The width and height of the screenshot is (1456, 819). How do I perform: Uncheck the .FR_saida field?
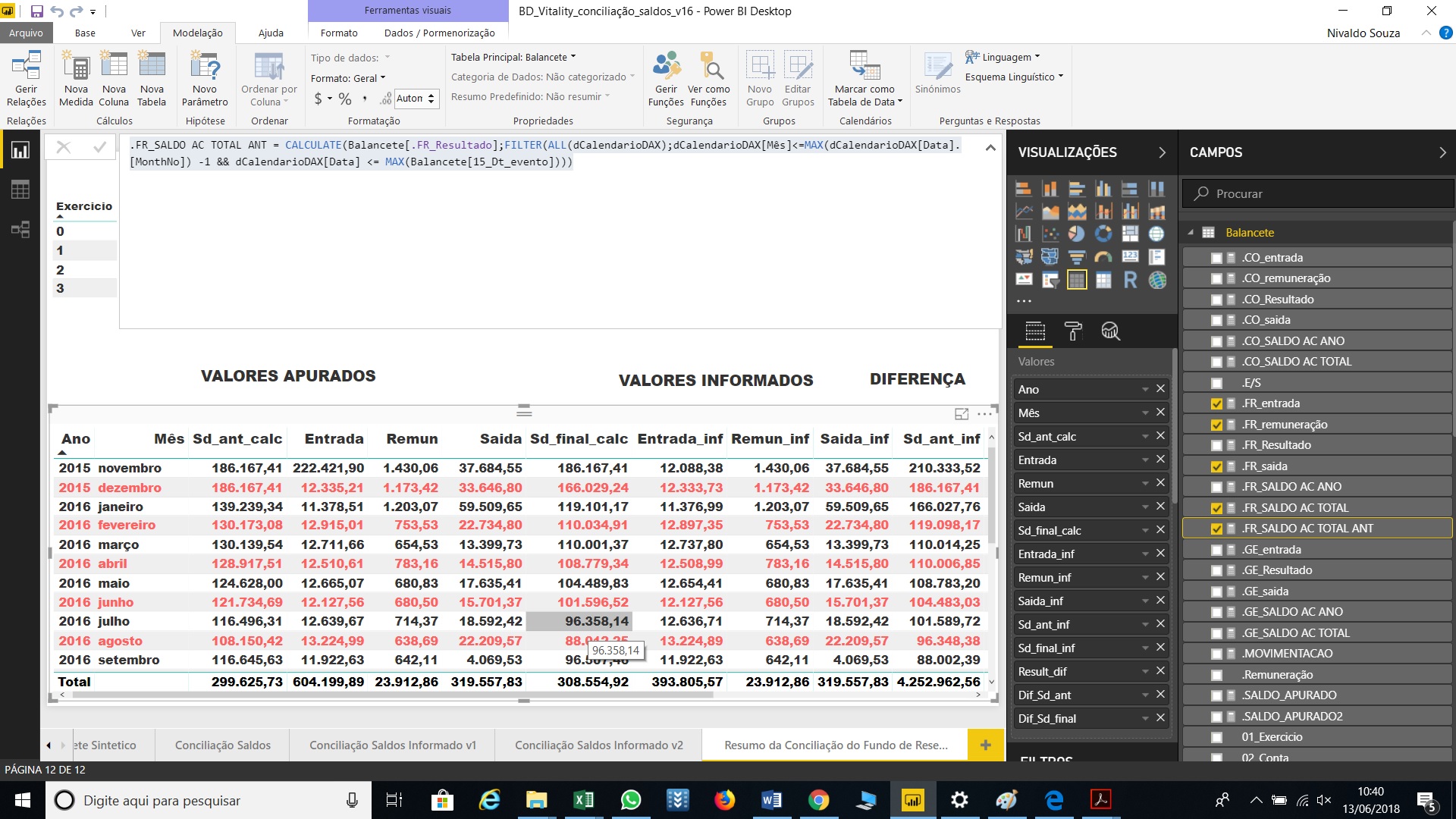pyautogui.click(x=1216, y=467)
